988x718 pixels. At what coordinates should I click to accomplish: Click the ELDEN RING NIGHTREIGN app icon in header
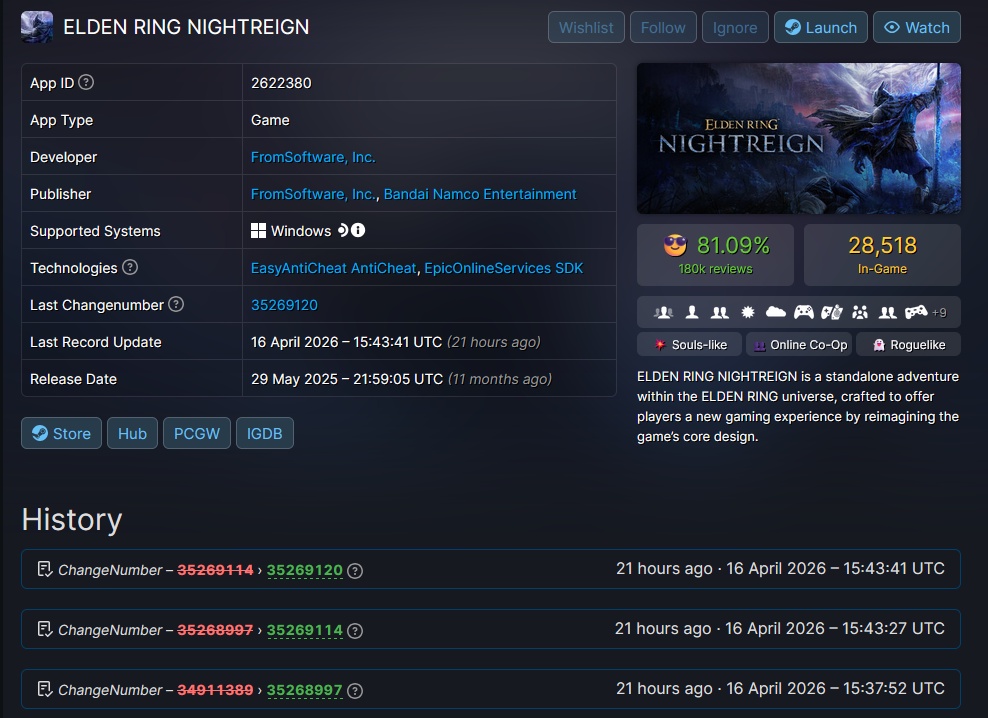37,27
